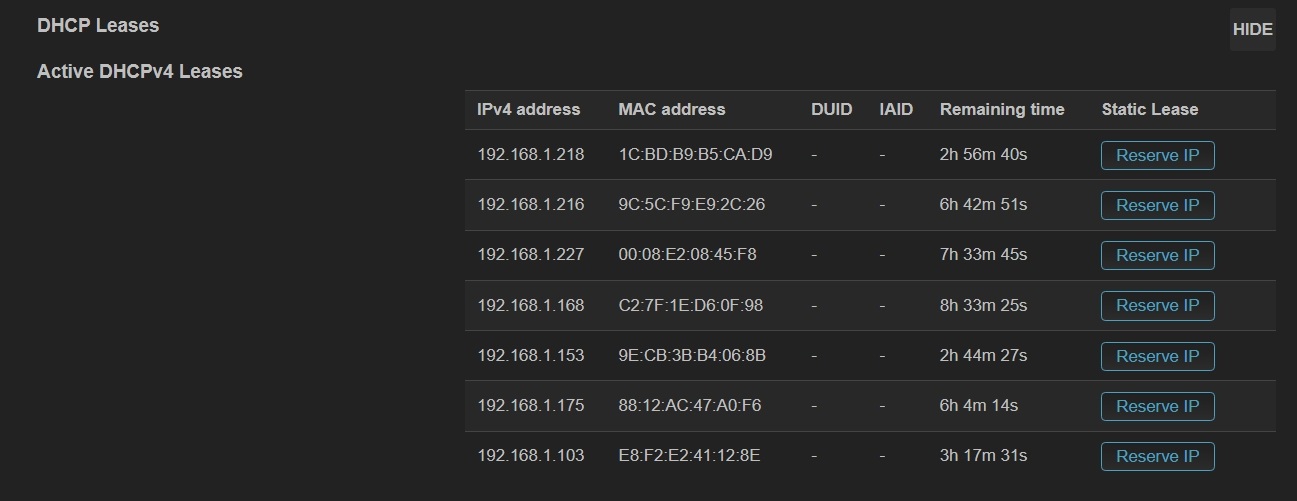Image resolution: width=1297 pixels, height=501 pixels.
Task: Click the IAID column header
Action: pyautogui.click(x=896, y=109)
